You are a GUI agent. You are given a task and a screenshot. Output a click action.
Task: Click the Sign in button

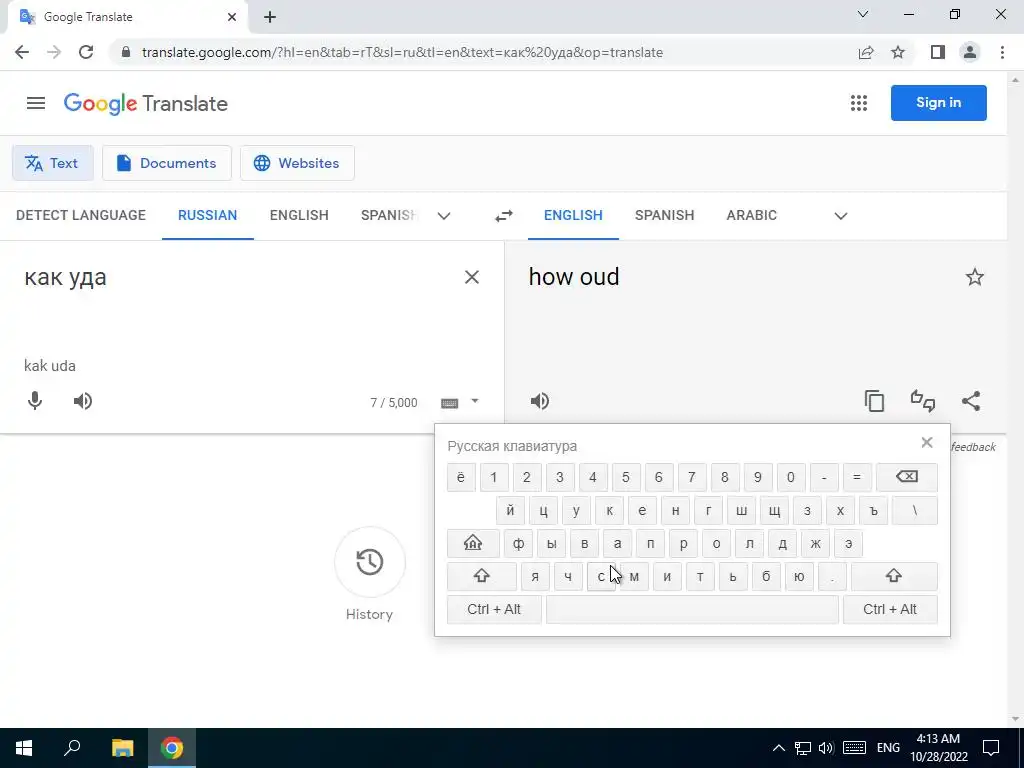[x=938, y=103]
